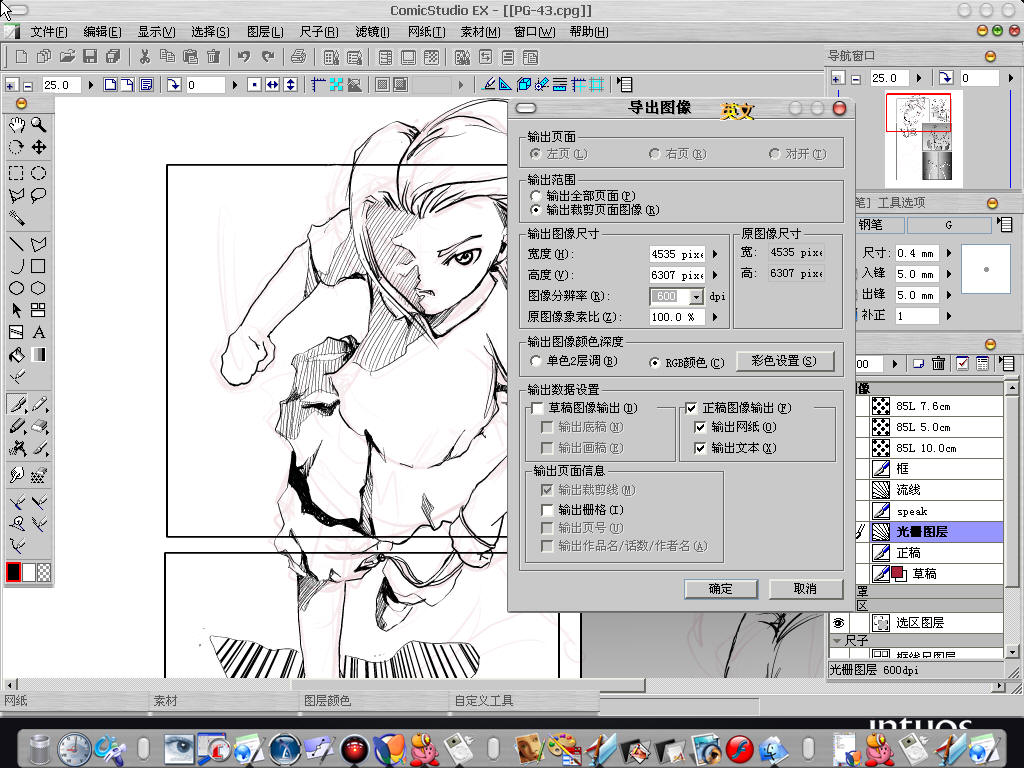This screenshot has width=1024, height=768.
Task: Open the 文件 menu
Action: tap(48, 31)
